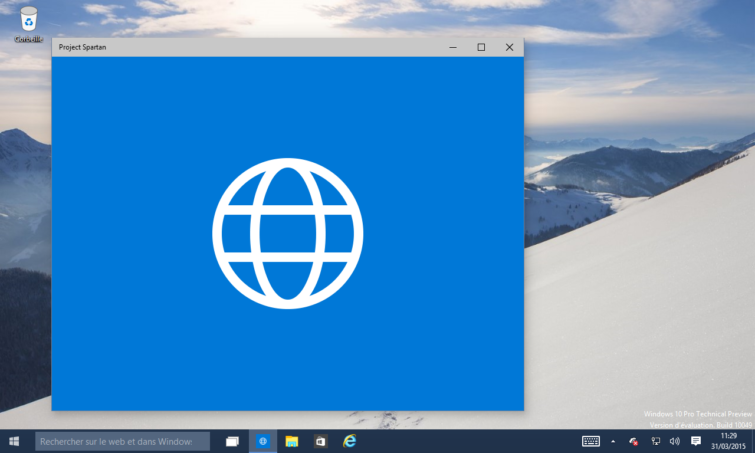
Task: Click the globe logo on the Spartan splash screen
Action: (287, 233)
